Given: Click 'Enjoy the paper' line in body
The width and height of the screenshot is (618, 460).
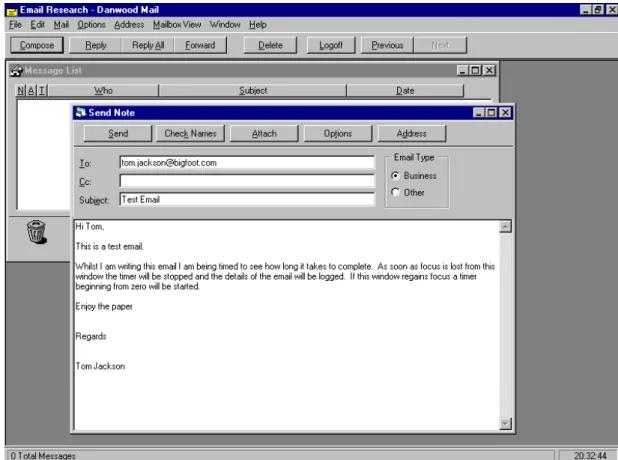Looking at the screenshot, I should (104, 306).
